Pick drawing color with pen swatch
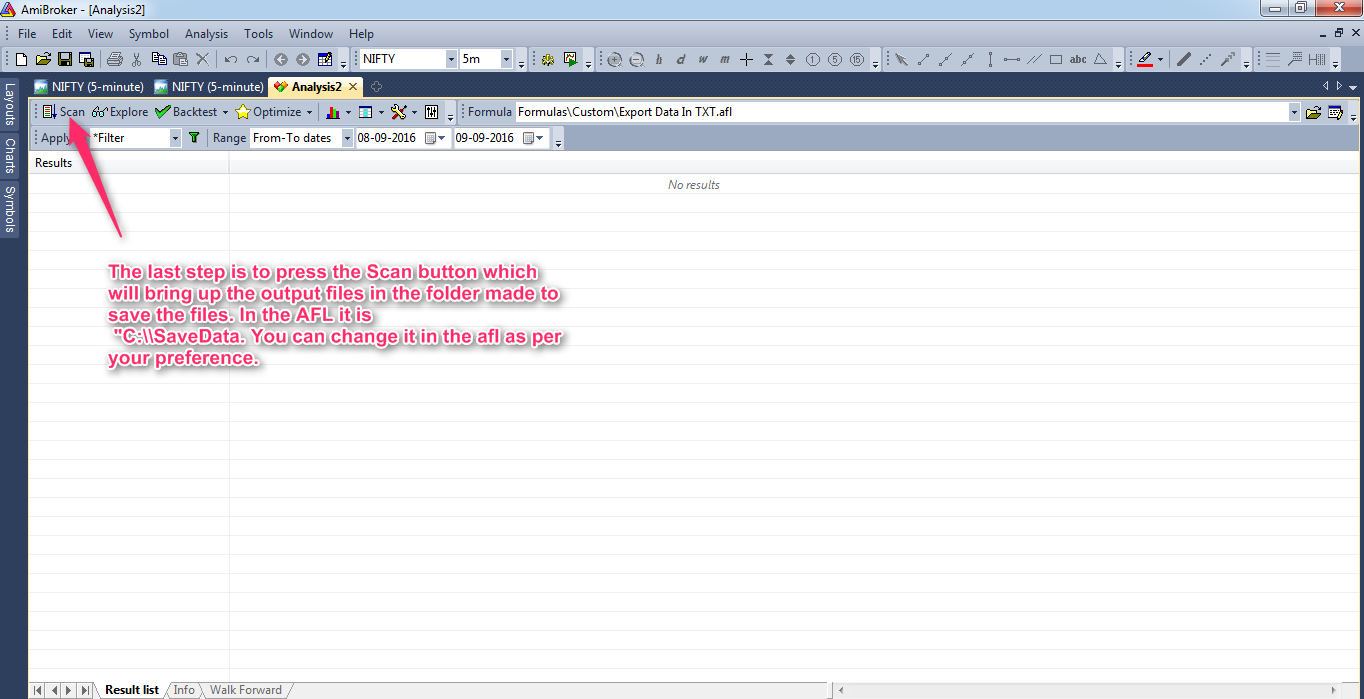Image resolution: width=1364 pixels, height=699 pixels. [x=1145, y=59]
